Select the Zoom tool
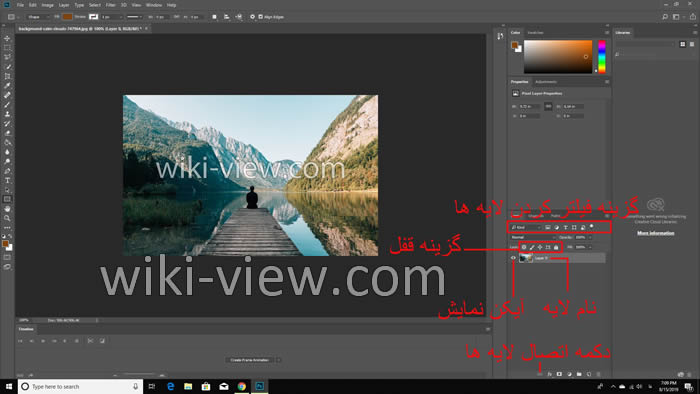The width and height of the screenshot is (700, 394). (7, 218)
